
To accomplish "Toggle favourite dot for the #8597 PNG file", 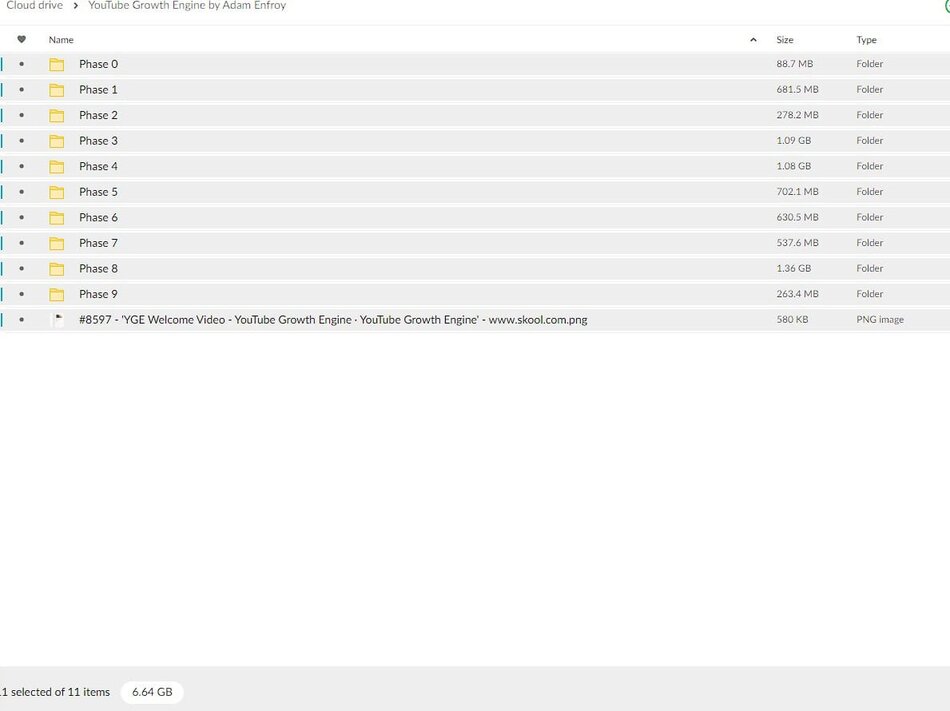I will pyautogui.click(x=22, y=320).
